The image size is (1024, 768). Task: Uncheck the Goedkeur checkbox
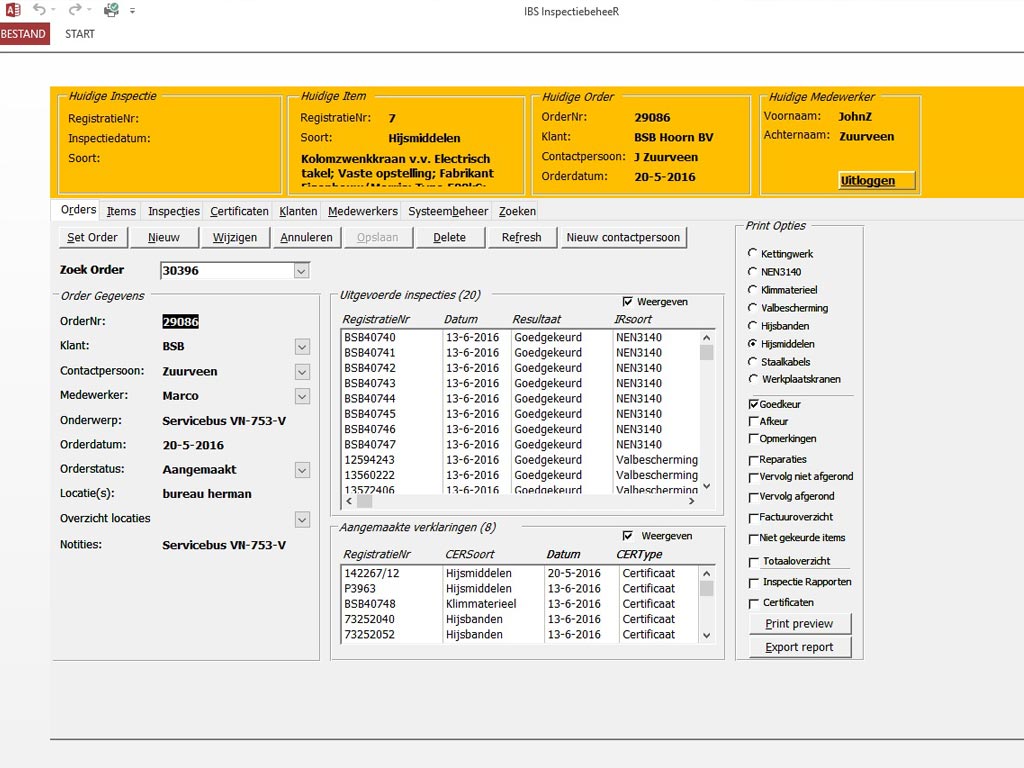click(x=754, y=404)
